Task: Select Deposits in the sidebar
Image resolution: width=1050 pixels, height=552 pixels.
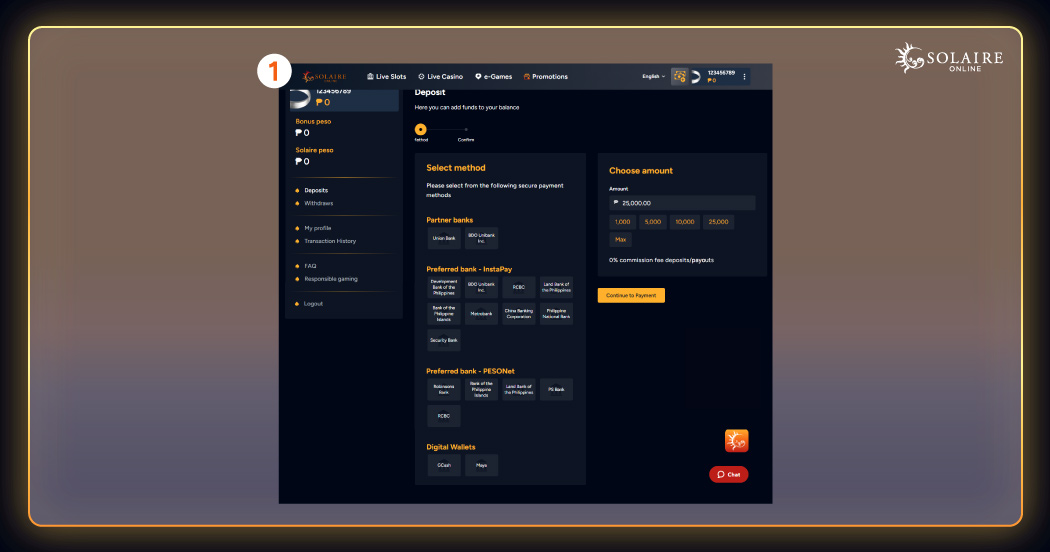Action: click(316, 190)
